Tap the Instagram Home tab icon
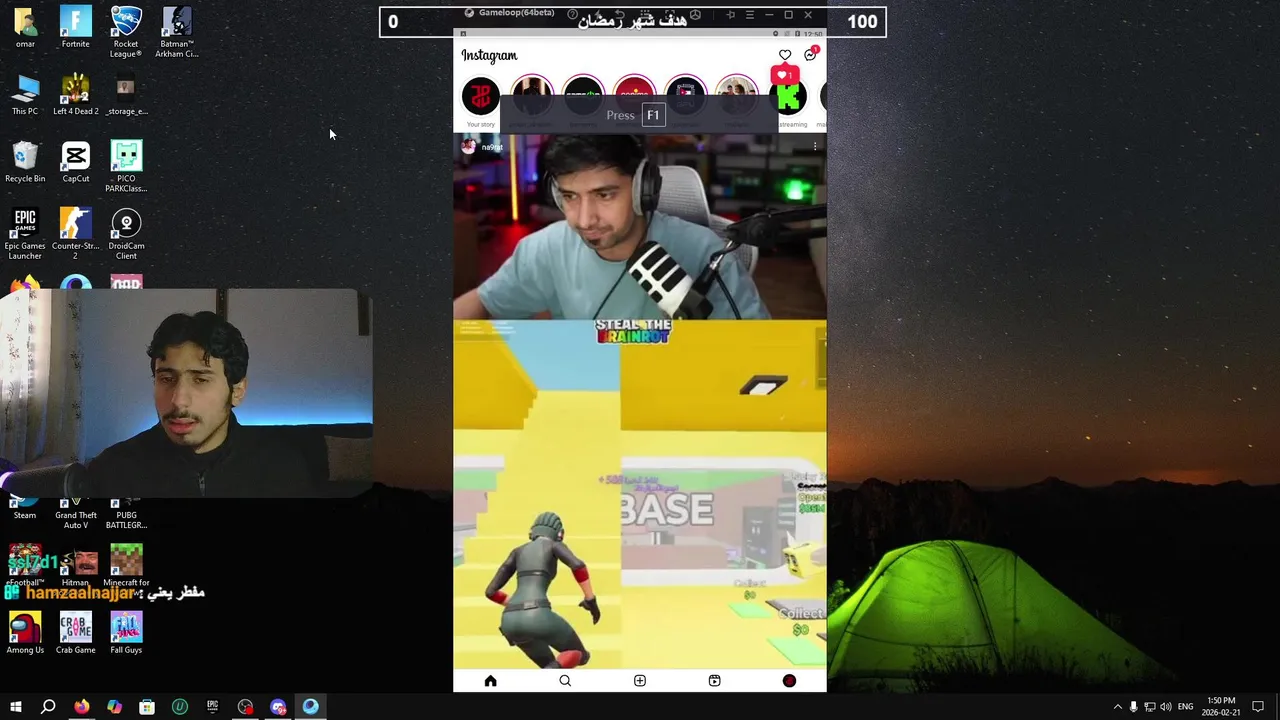 [x=490, y=681]
